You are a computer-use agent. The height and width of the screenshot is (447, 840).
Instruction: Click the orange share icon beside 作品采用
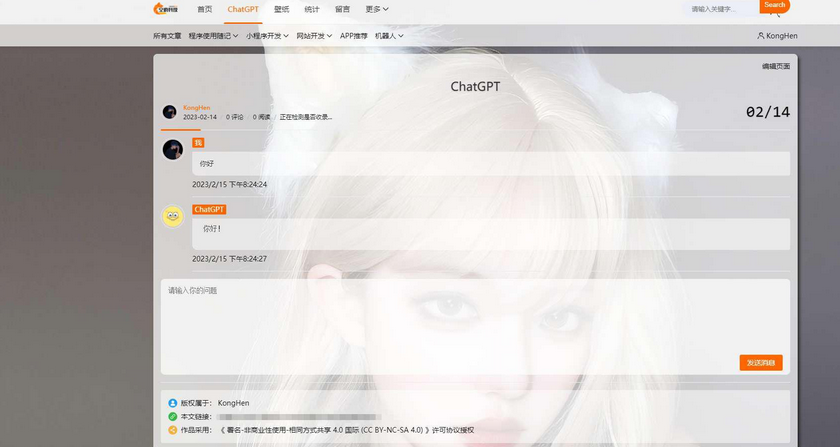172,430
